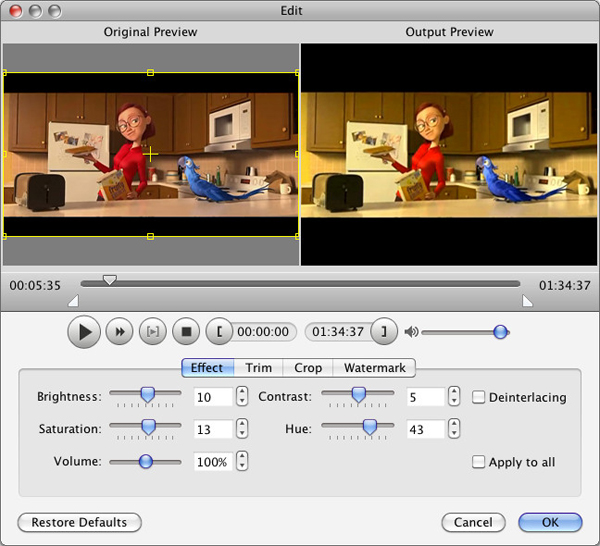Click the Volume effect slider knob
This screenshot has width=600, height=546.
pos(146,461)
